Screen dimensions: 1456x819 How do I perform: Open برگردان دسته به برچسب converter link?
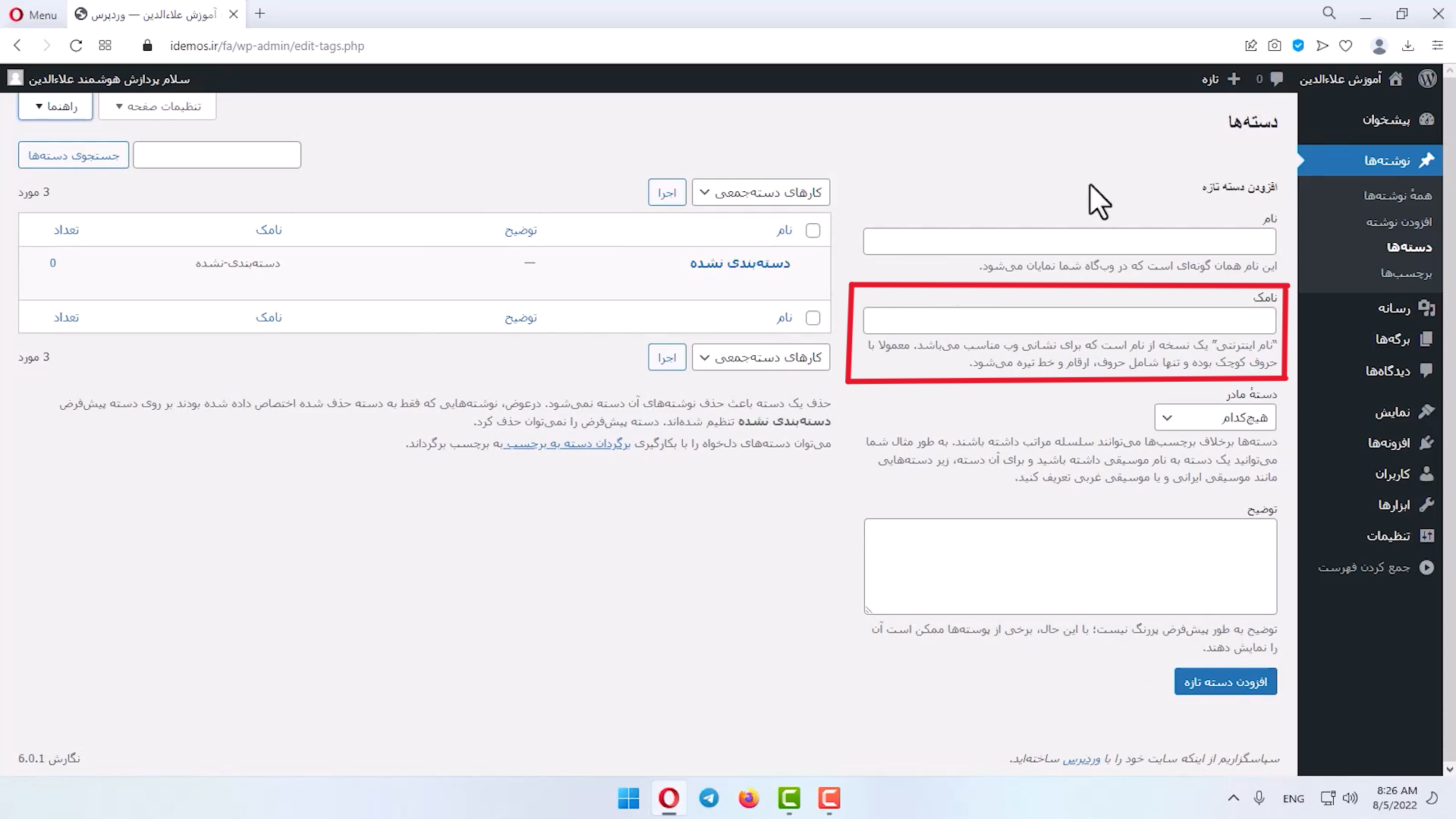pos(567,443)
